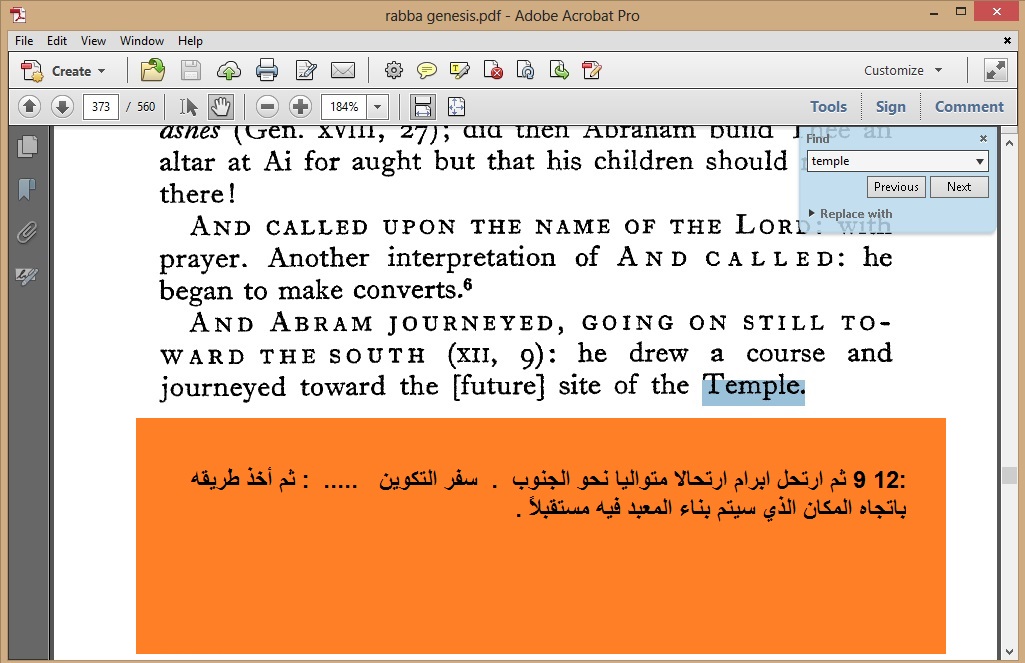Select the highlight text tool

click(x=460, y=70)
